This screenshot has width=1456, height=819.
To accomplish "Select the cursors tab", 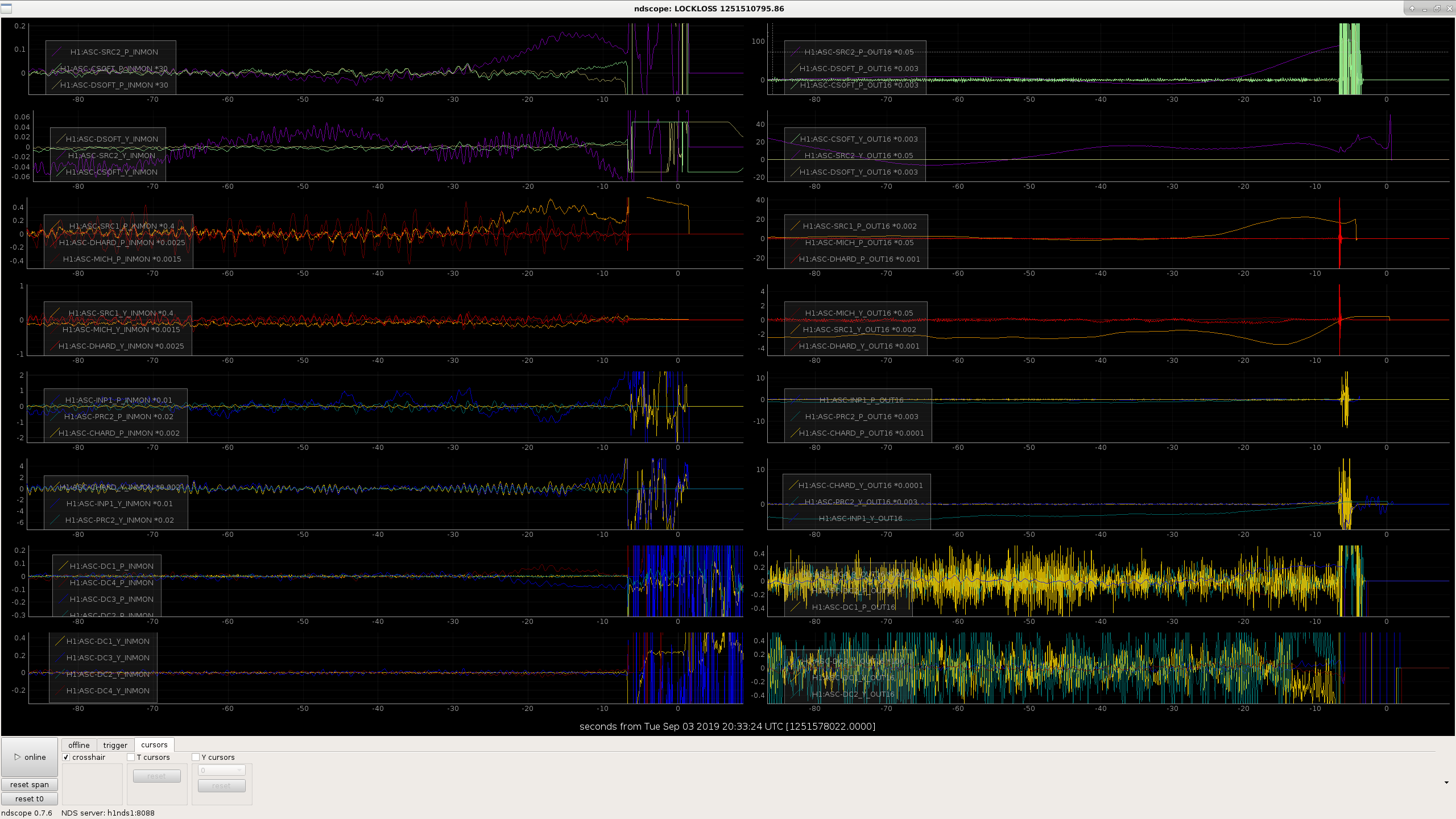I will click(154, 744).
